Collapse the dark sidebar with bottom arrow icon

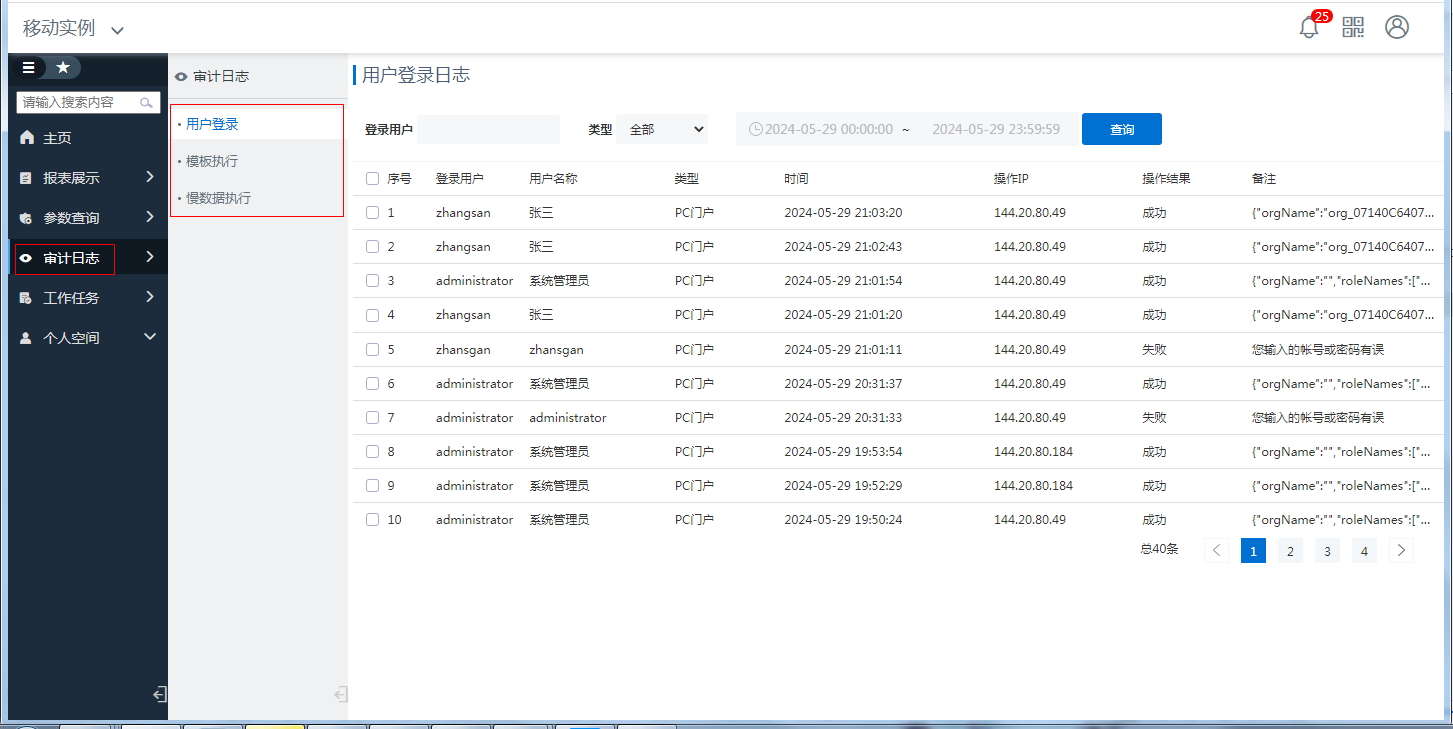click(158, 694)
